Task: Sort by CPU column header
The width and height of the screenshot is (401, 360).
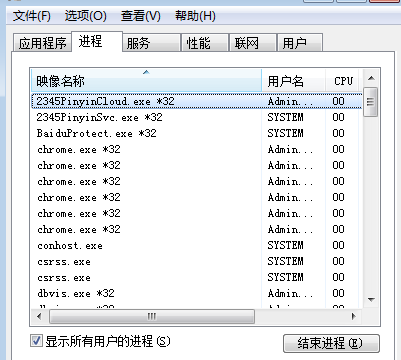Action: pyautogui.click(x=343, y=81)
